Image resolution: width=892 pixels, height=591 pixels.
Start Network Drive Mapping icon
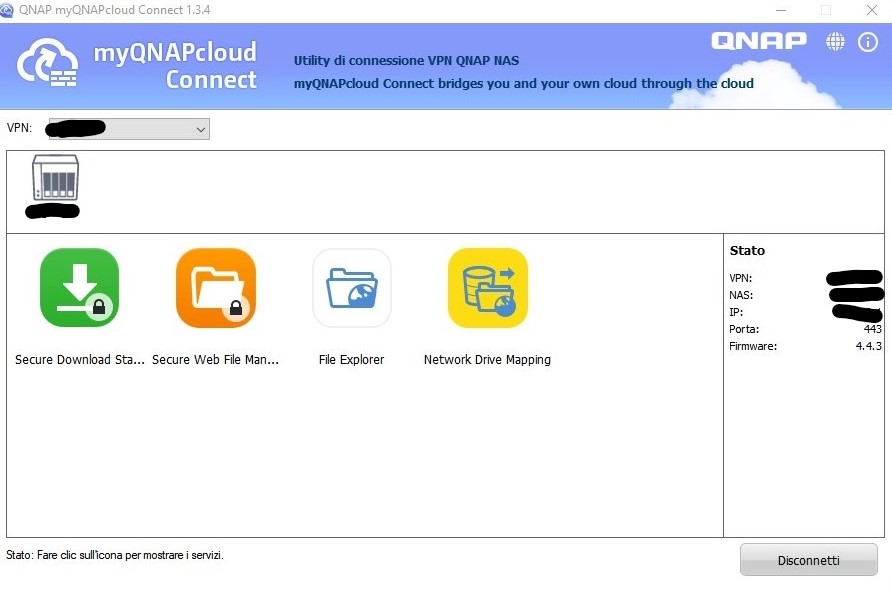pyautogui.click(x=487, y=288)
